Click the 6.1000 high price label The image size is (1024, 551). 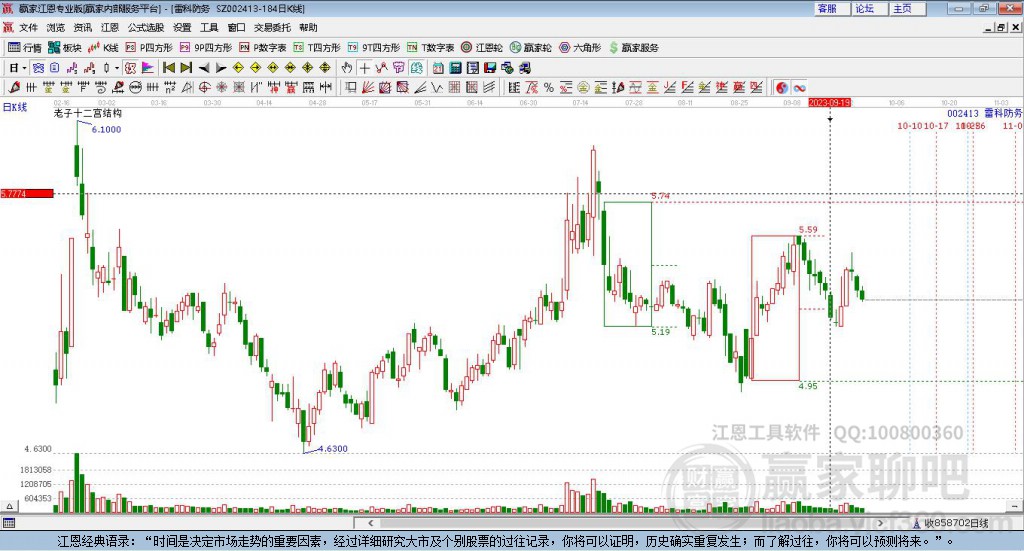click(106, 129)
